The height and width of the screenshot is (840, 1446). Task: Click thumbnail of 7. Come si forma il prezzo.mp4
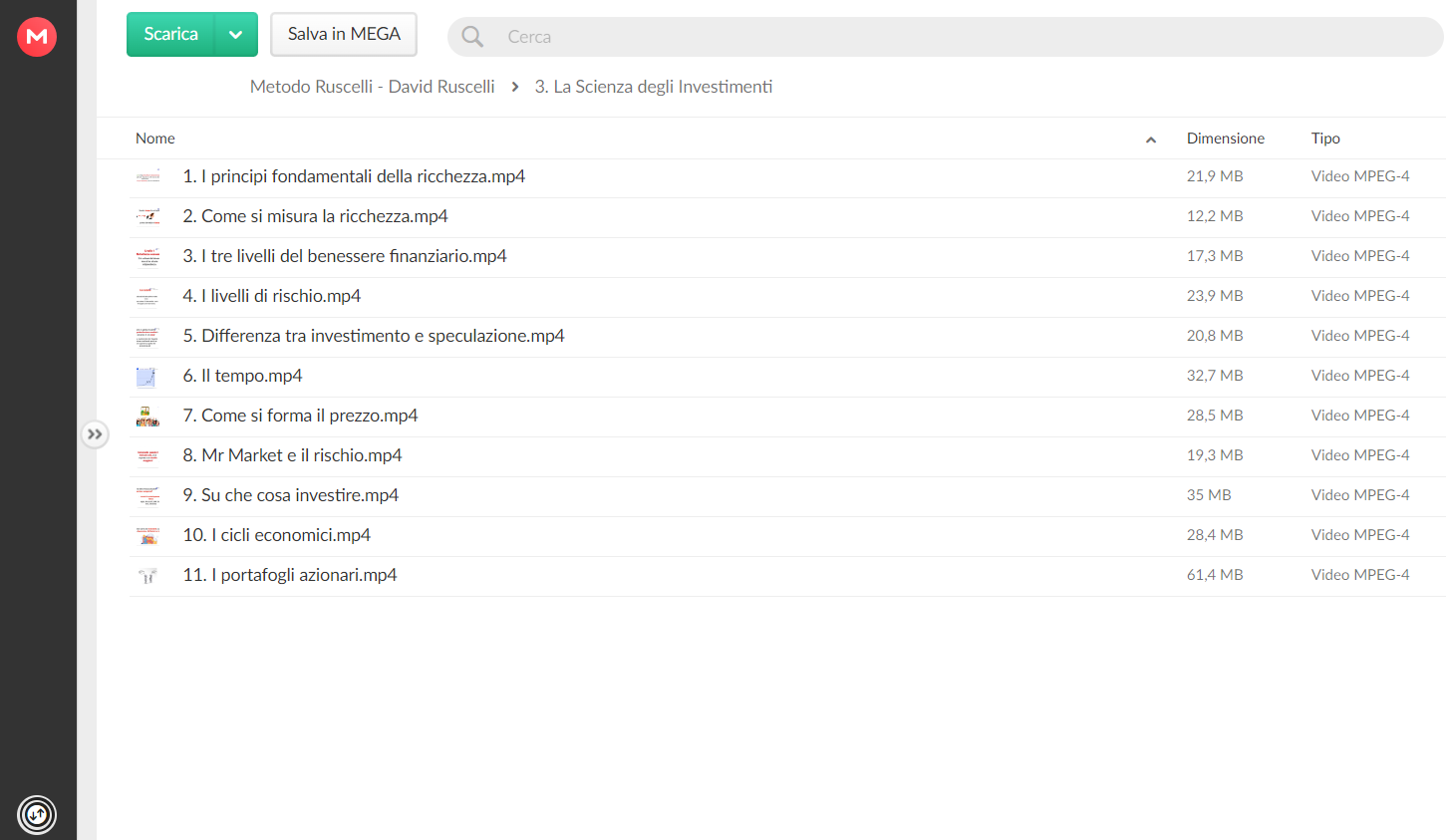[x=147, y=417]
